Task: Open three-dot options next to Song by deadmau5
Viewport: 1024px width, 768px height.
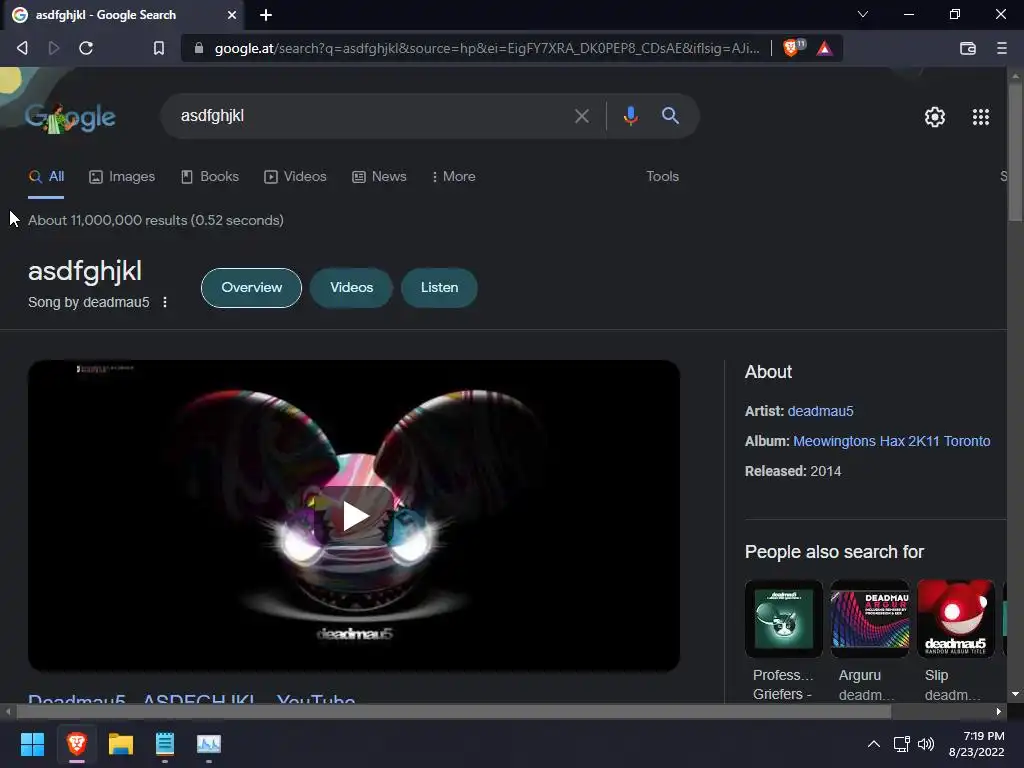Action: tap(165, 302)
